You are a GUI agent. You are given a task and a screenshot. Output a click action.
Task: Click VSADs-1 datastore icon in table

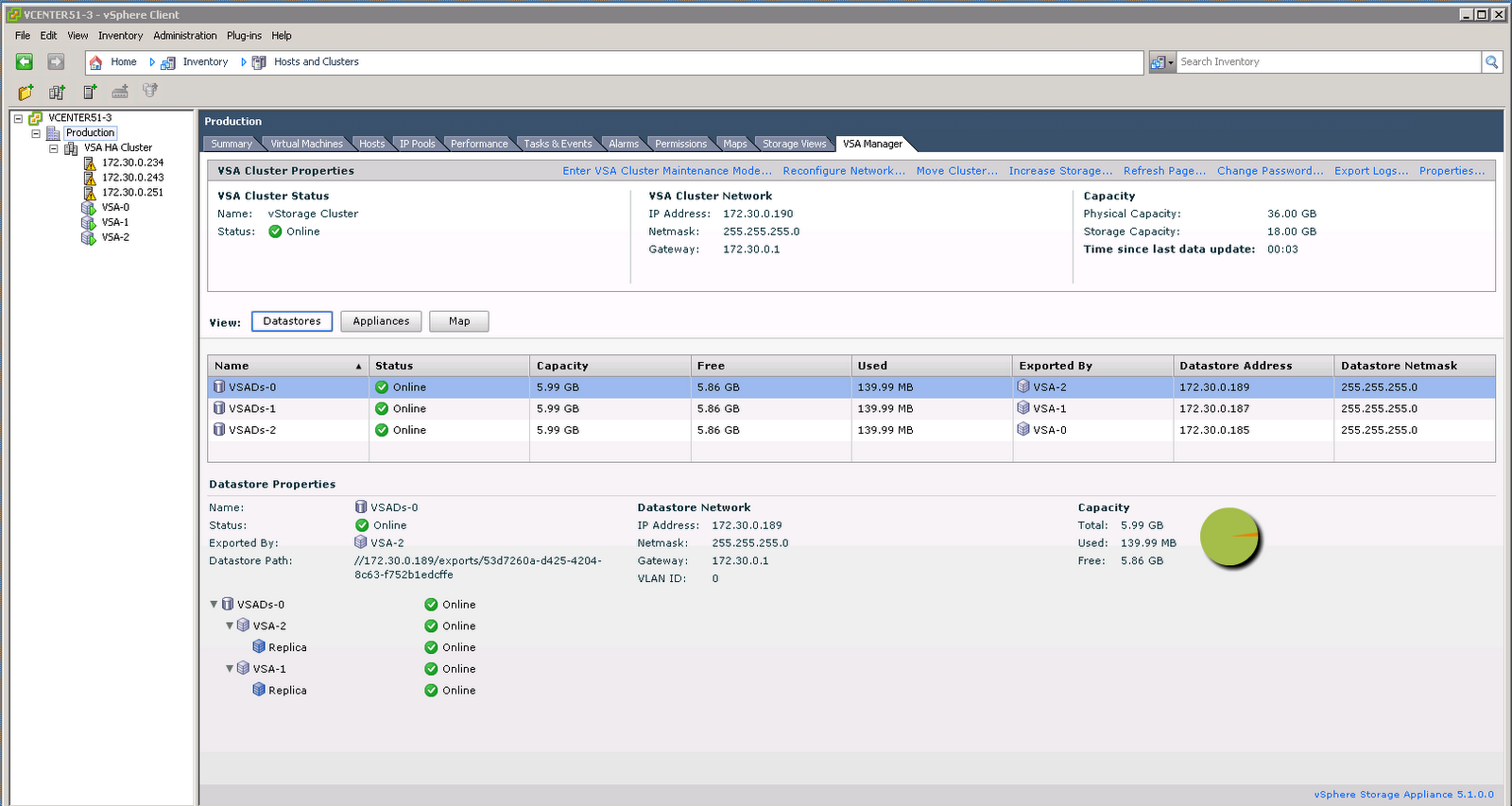click(x=219, y=408)
